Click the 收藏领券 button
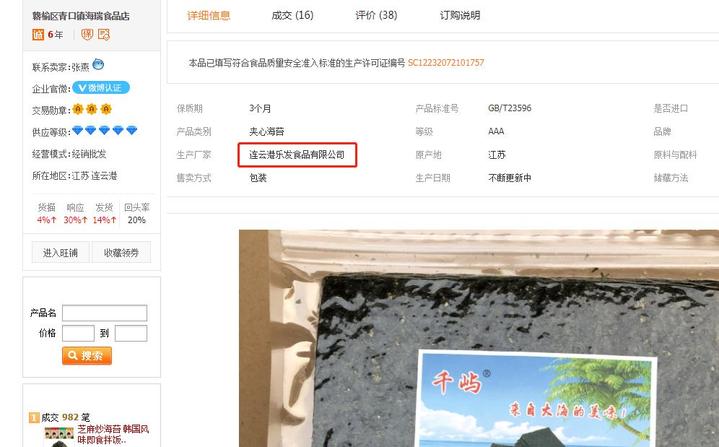The width and height of the screenshot is (719, 447). click(121, 252)
